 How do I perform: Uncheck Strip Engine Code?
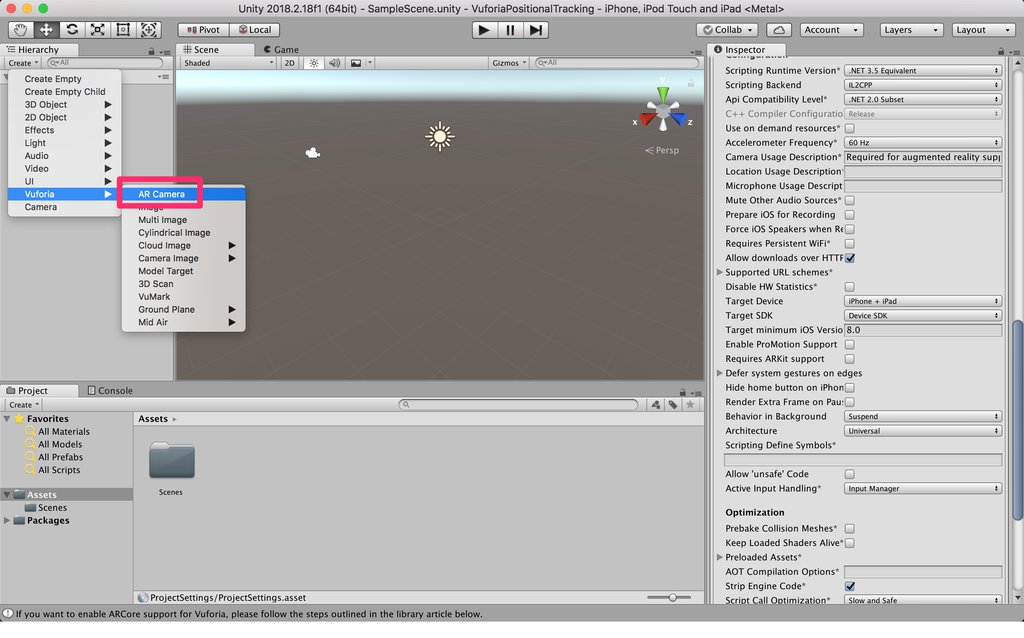(x=850, y=586)
